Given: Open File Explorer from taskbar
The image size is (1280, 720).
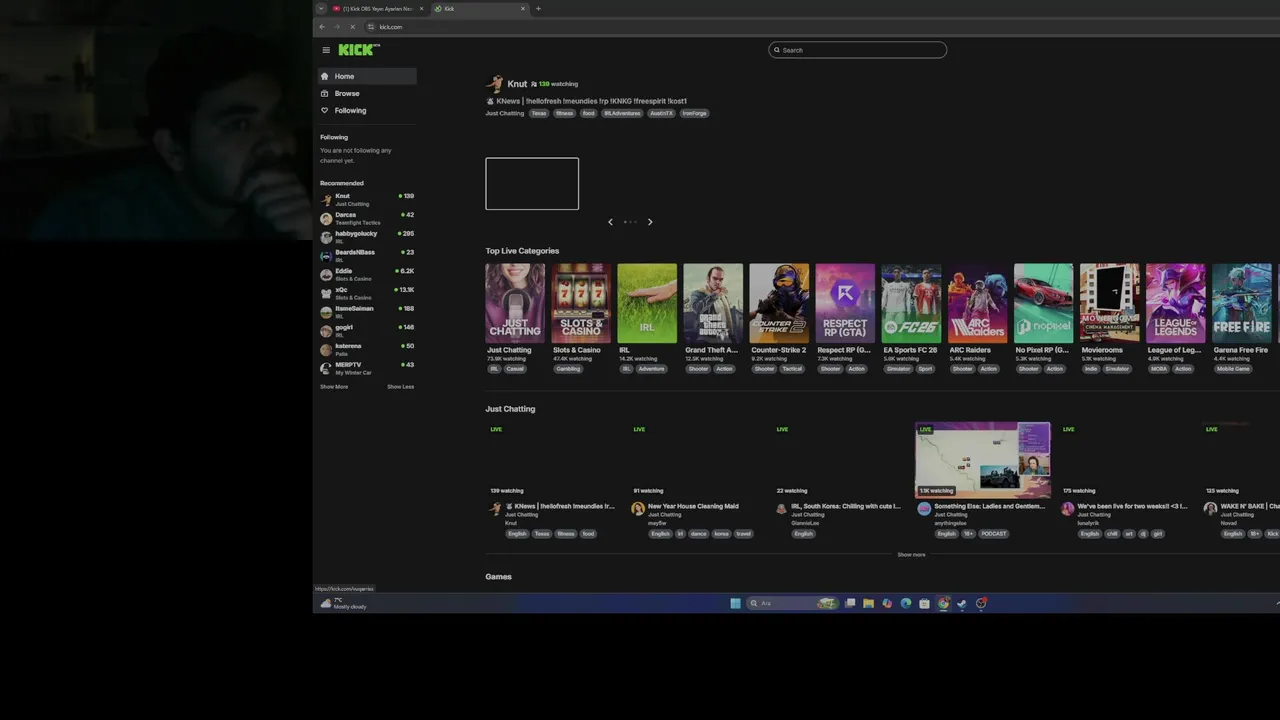Looking at the screenshot, I should click(868, 603).
